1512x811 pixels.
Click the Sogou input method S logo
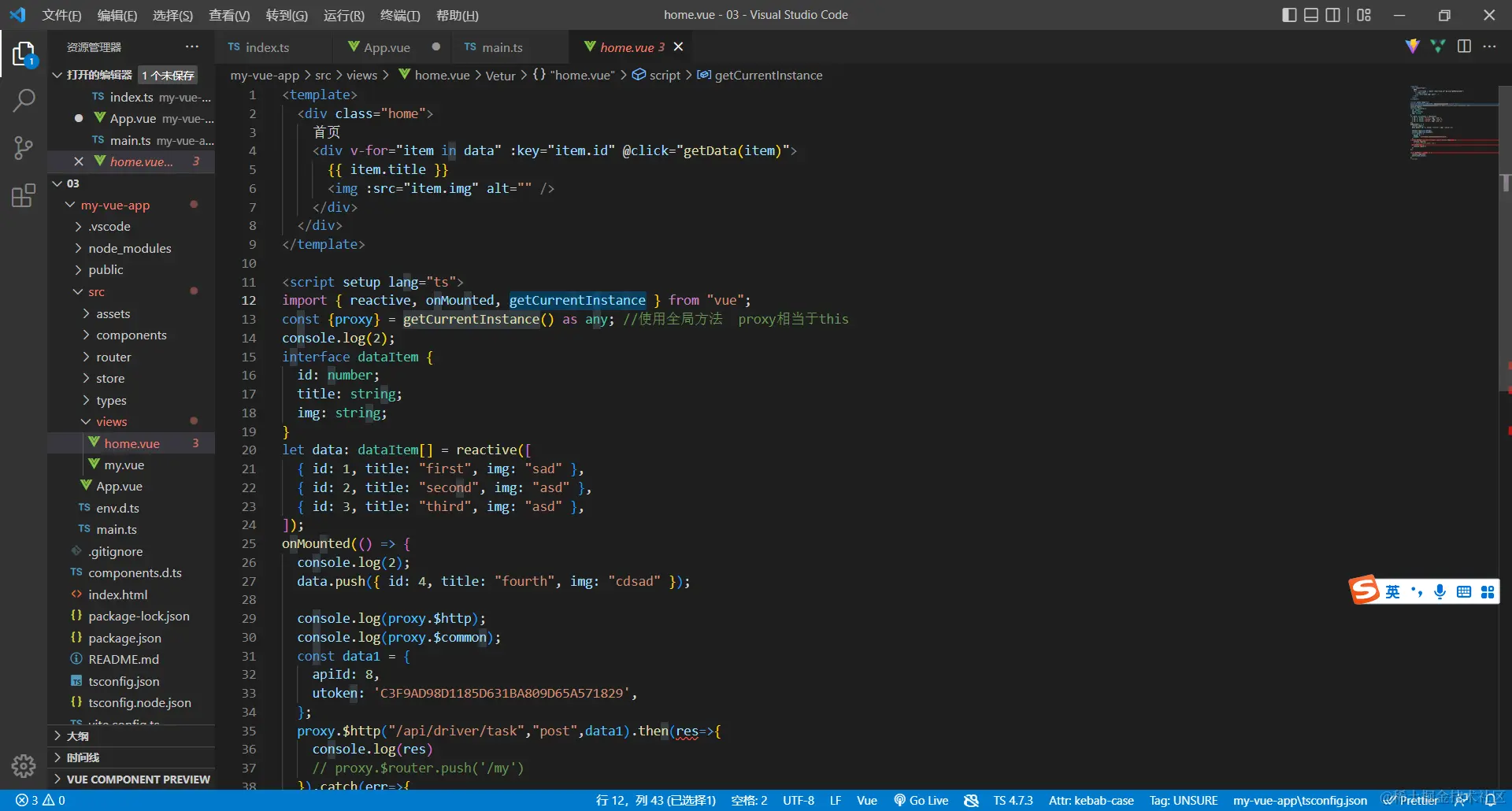[x=1365, y=590]
